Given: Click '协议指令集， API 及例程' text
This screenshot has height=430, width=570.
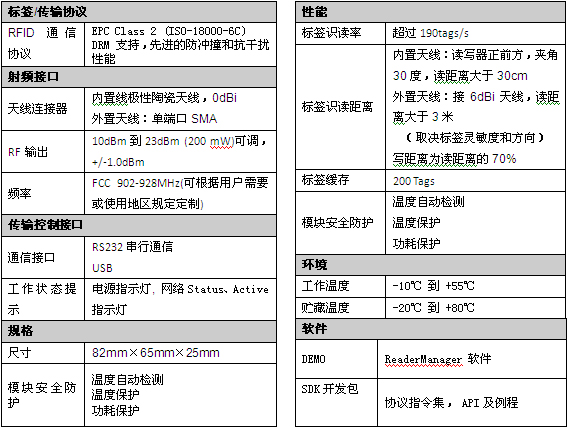Looking at the screenshot, I should coord(451,402).
